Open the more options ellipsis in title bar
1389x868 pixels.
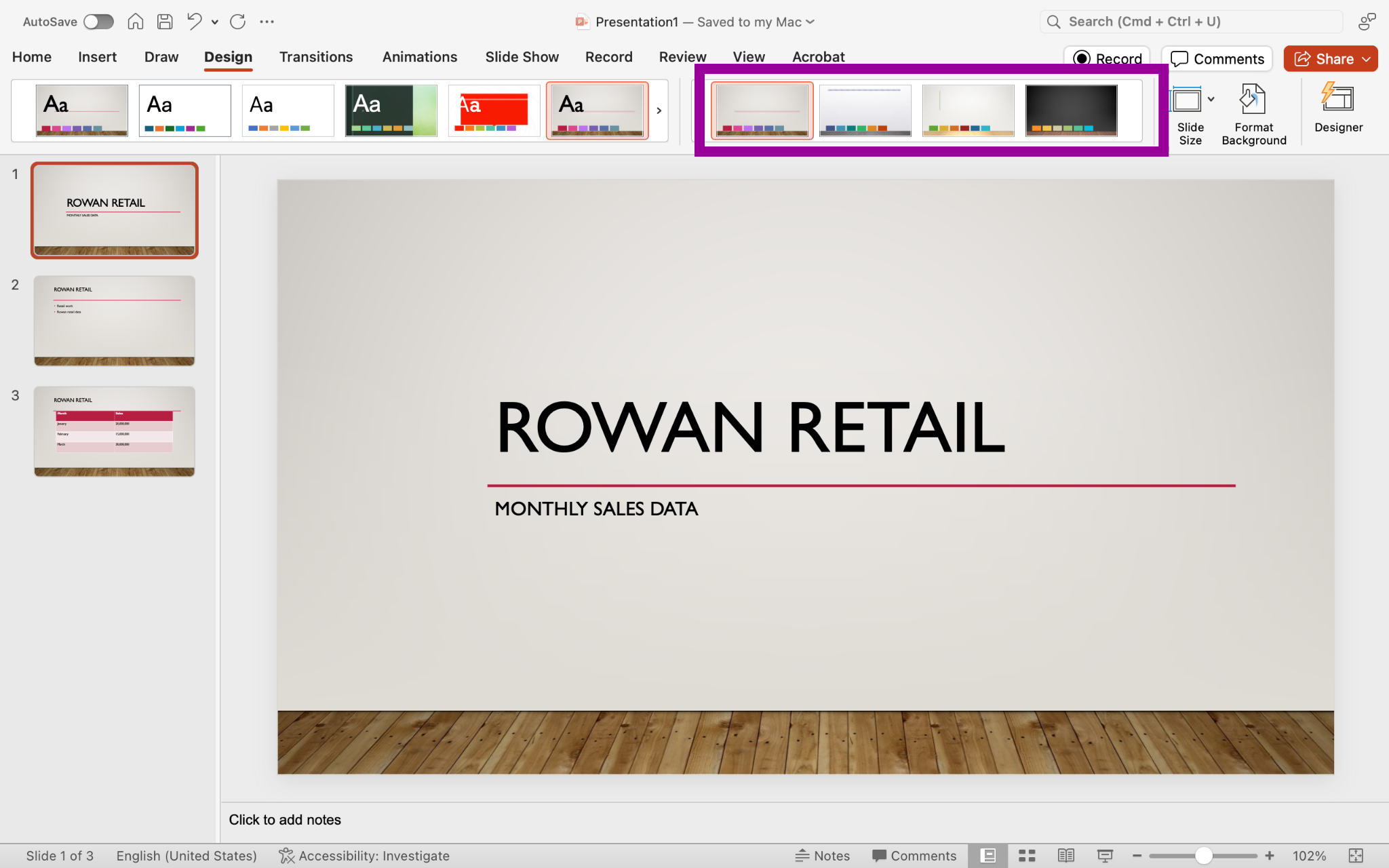tap(267, 22)
